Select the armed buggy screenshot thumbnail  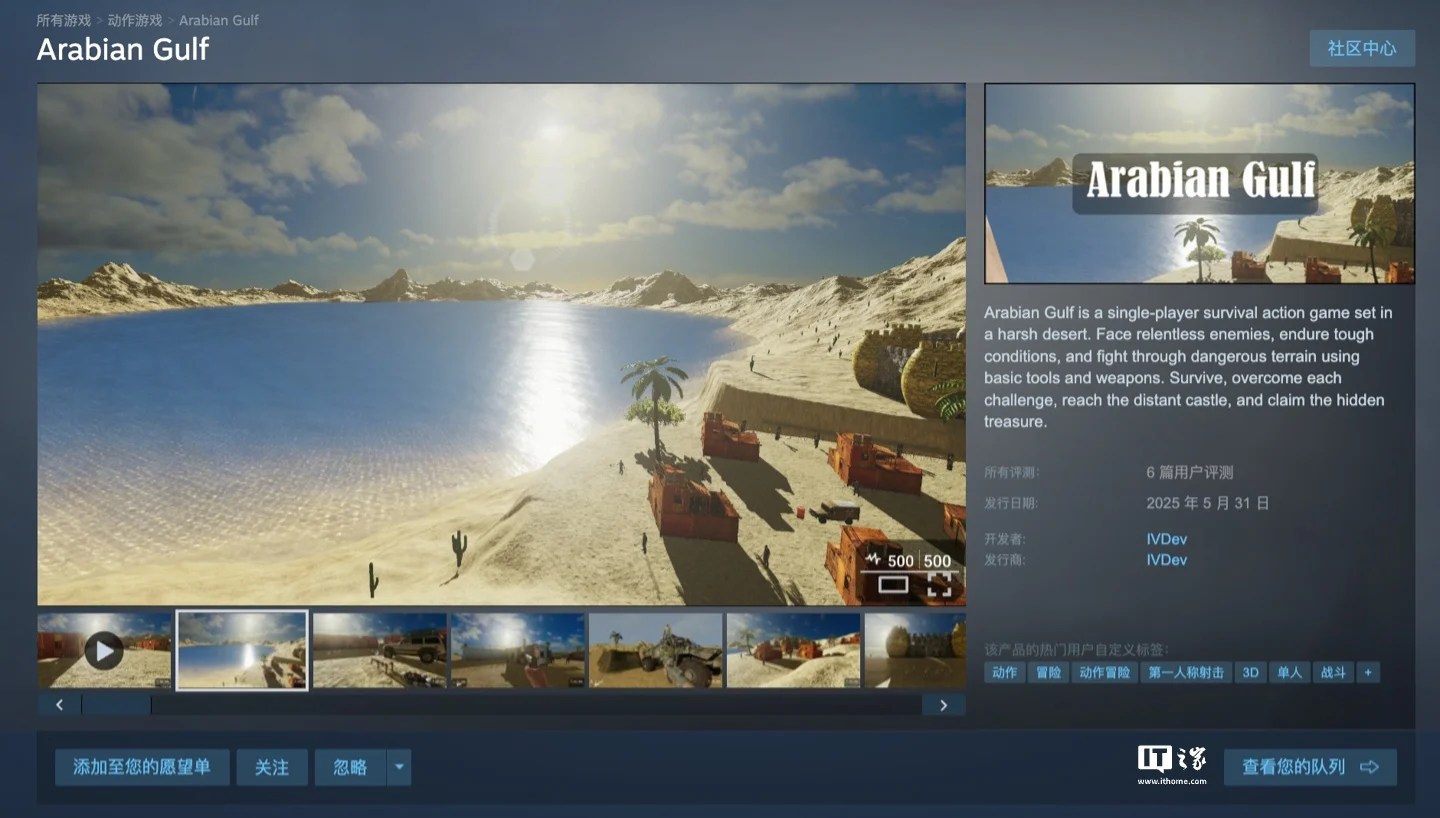point(656,651)
